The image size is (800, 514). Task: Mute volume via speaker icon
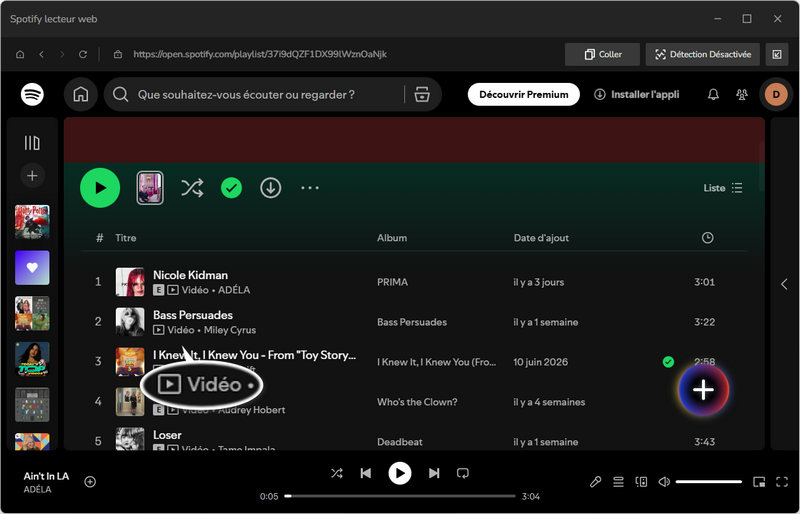tap(664, 482)
